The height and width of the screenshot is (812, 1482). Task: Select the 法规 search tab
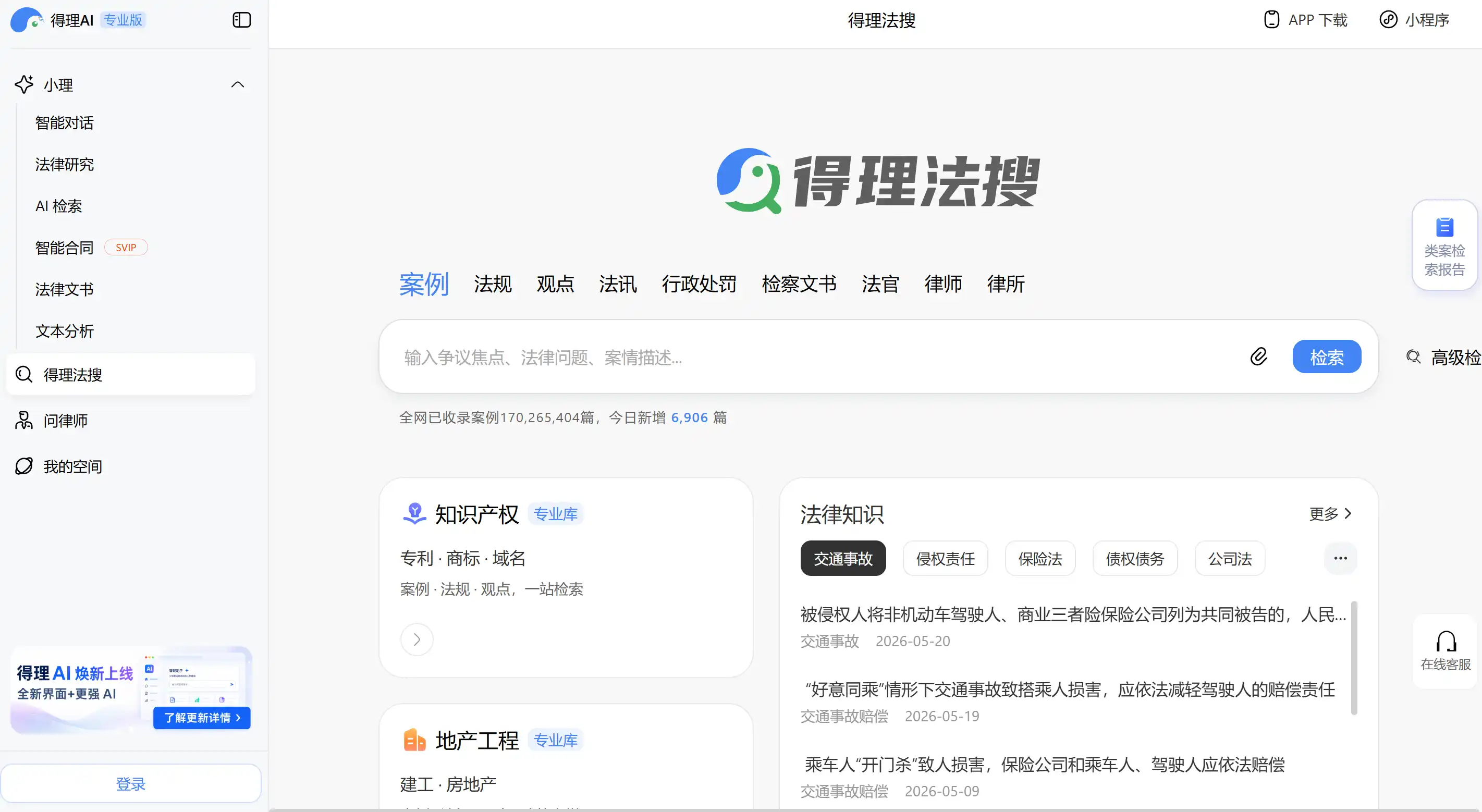(x=493, y=284)
